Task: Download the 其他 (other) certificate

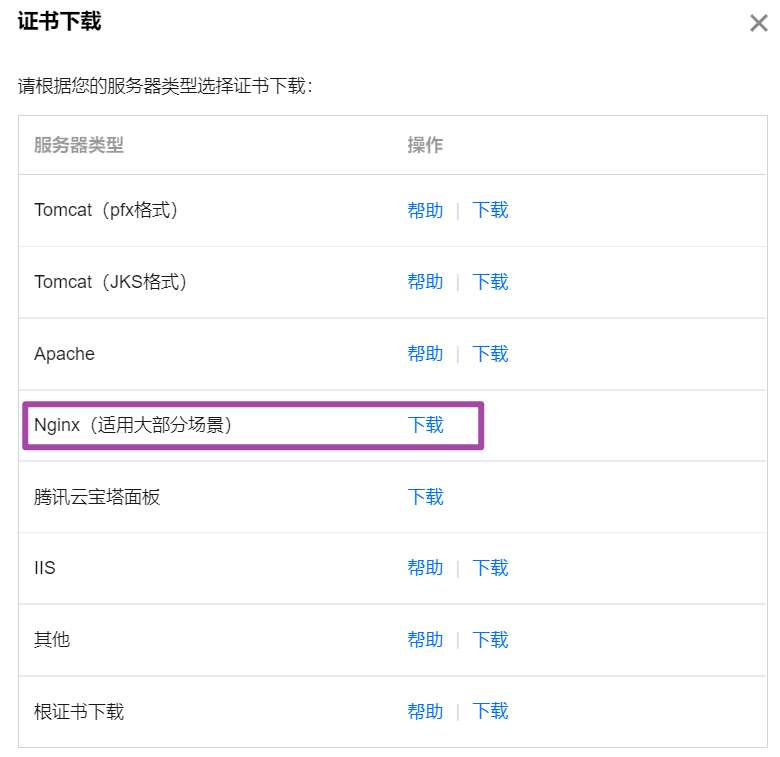Action: coord(490,640)
